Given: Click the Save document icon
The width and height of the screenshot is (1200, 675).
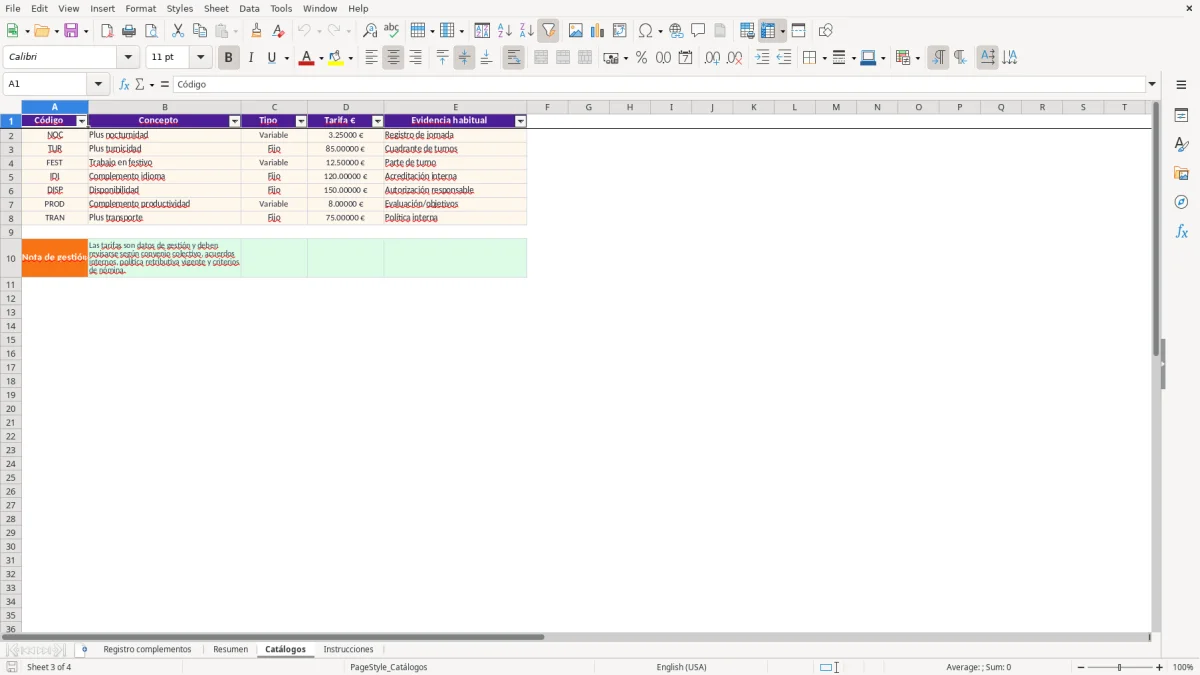Looking at the screenshot, I should click(x=71, y=31).
